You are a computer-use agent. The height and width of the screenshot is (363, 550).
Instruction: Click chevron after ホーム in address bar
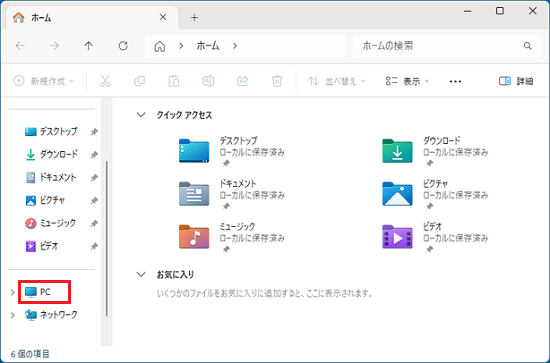pos(235,46)
